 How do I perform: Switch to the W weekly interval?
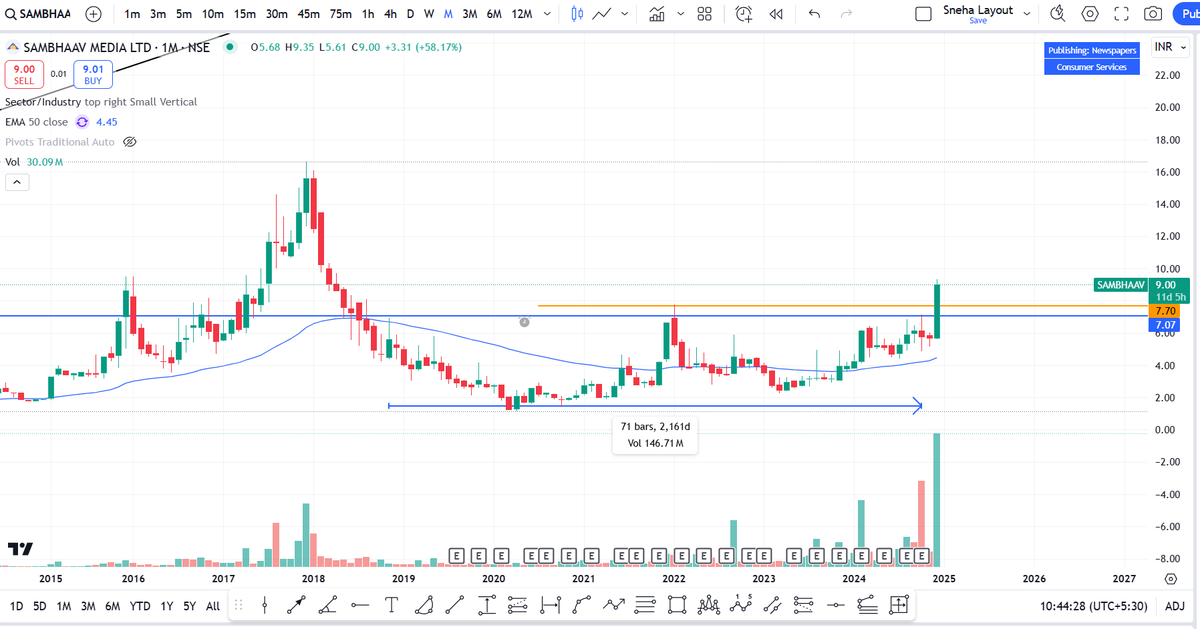429,14
